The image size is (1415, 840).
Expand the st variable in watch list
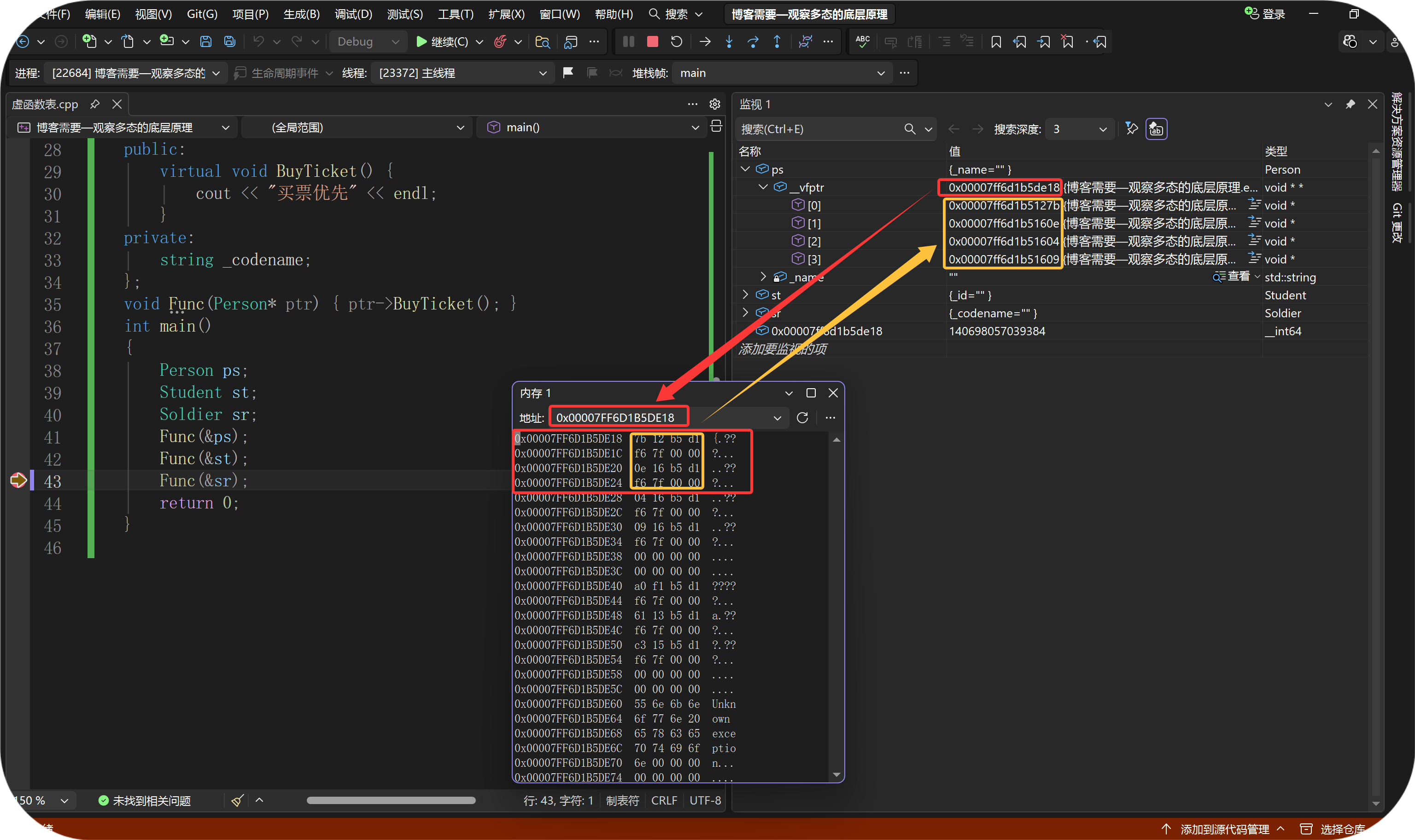point(745,295)
